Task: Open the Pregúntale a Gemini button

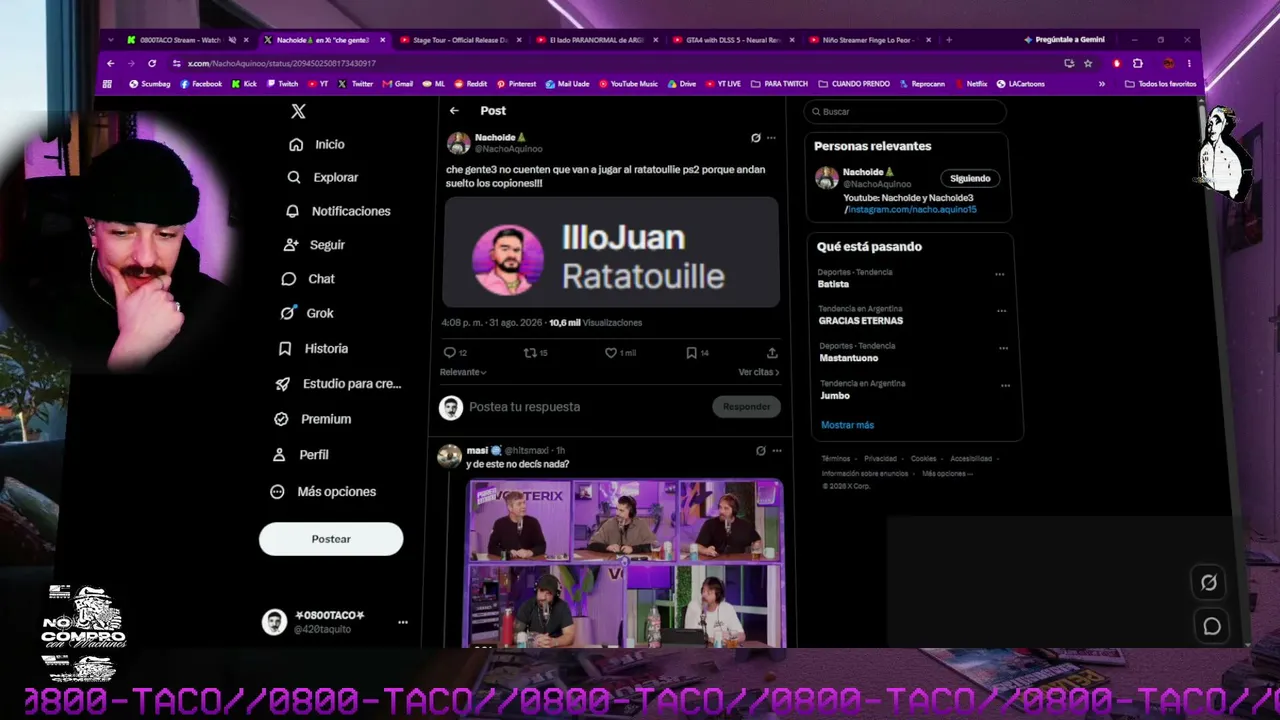Action: [x=1065, y=40]
